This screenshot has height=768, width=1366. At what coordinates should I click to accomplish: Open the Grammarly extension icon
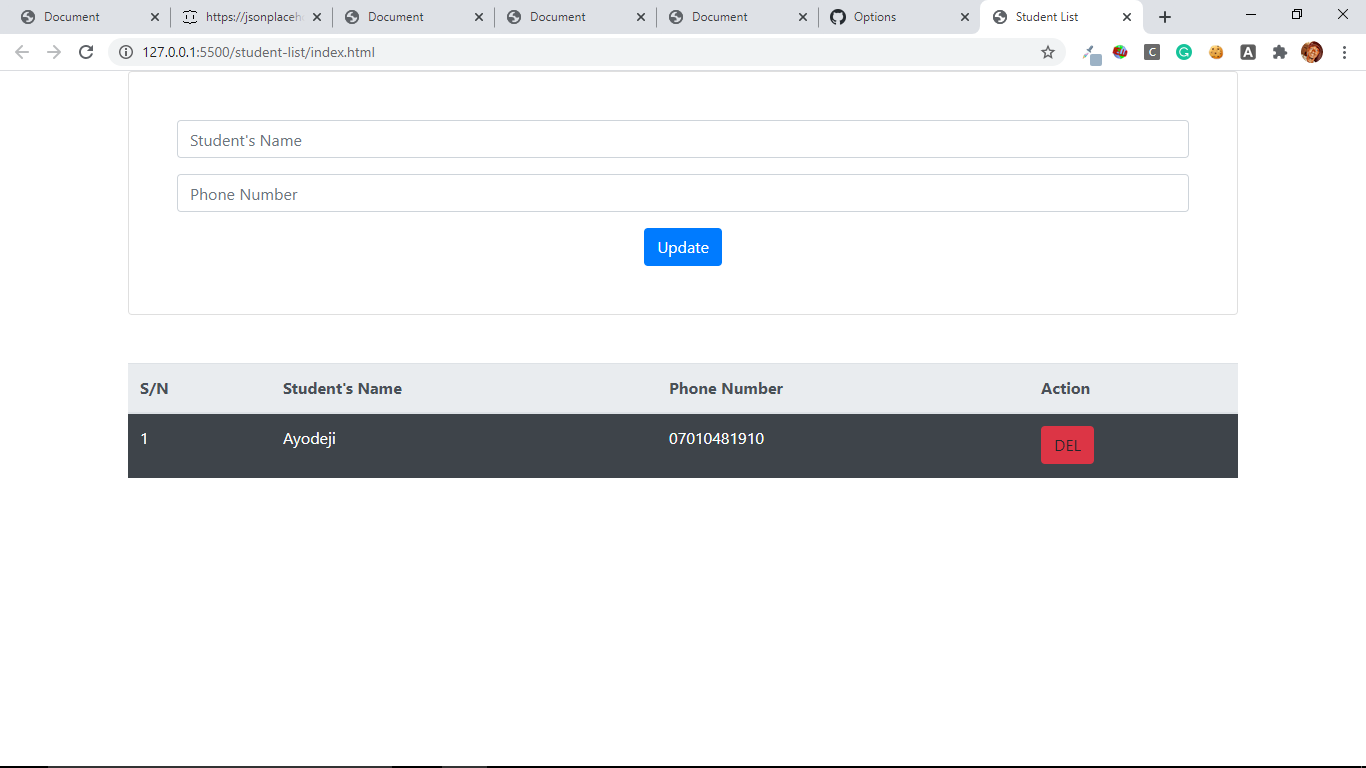pyautogui.click(x=1184, y=52)
